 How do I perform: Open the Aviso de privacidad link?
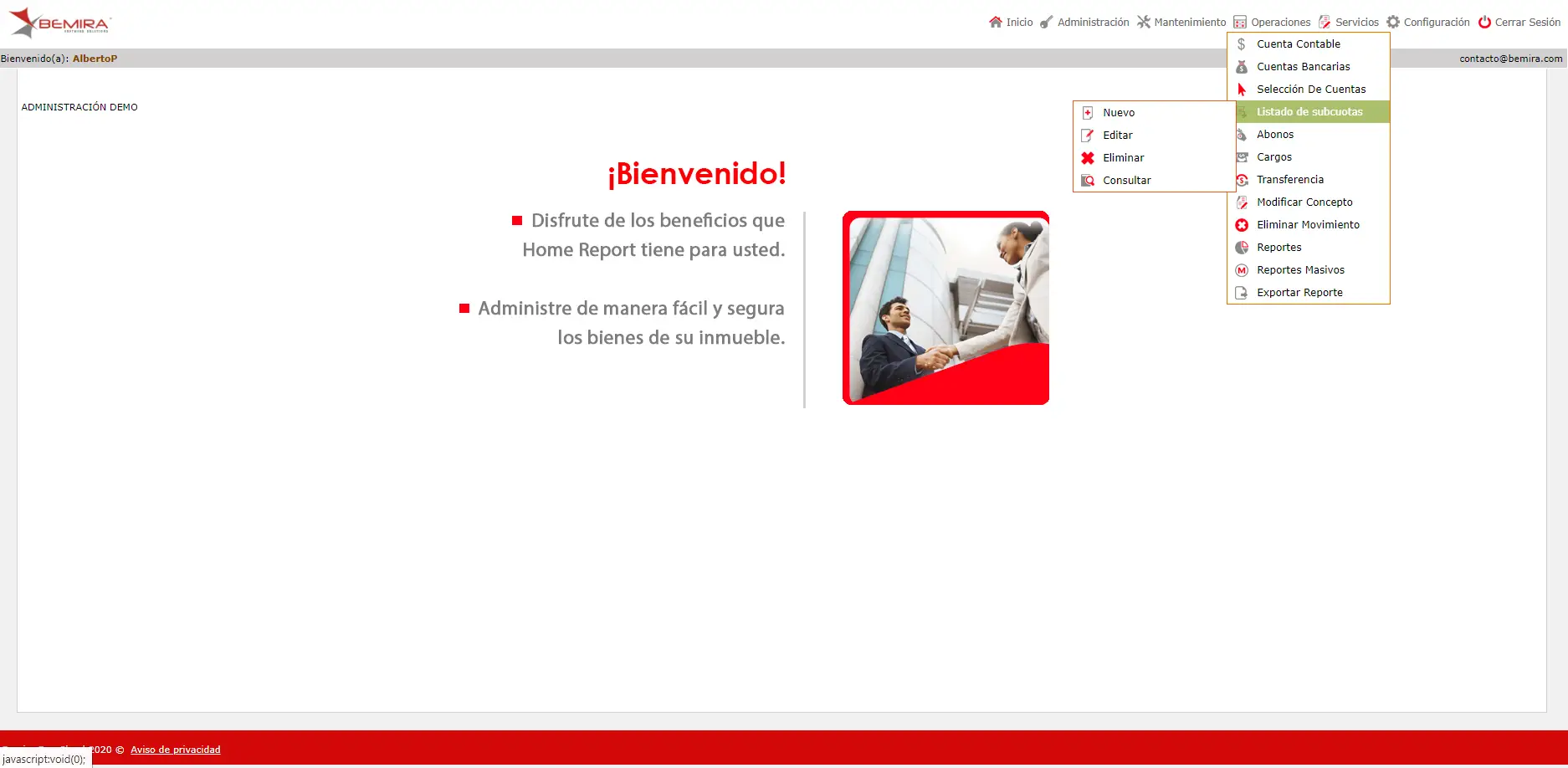pos(176,750)
